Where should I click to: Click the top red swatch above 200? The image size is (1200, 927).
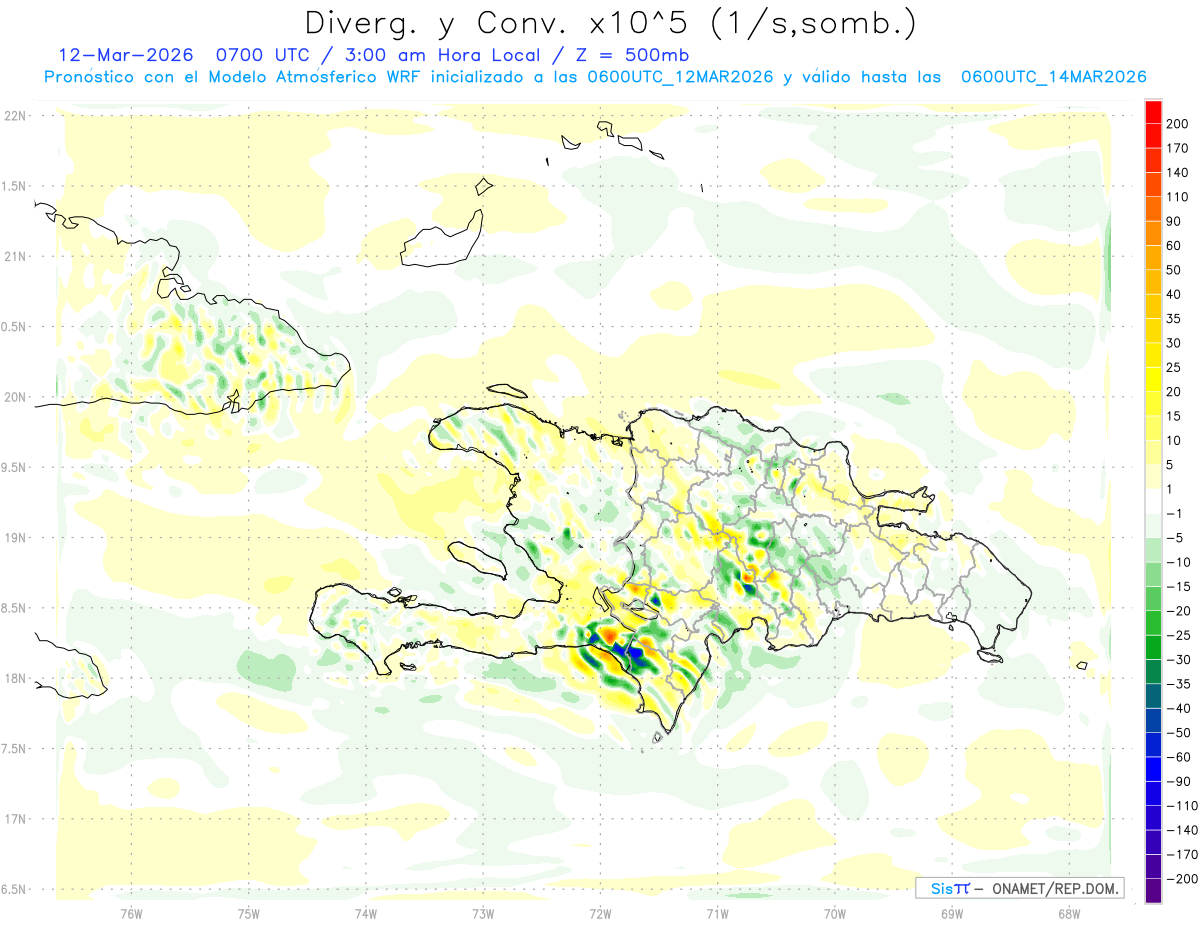click(1153, 111)
